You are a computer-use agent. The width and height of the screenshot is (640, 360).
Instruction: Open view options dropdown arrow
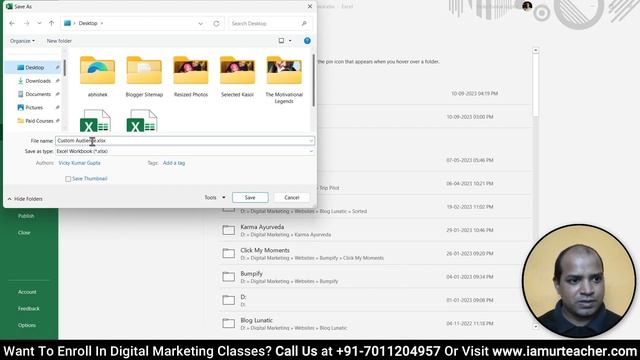[290, 41]
